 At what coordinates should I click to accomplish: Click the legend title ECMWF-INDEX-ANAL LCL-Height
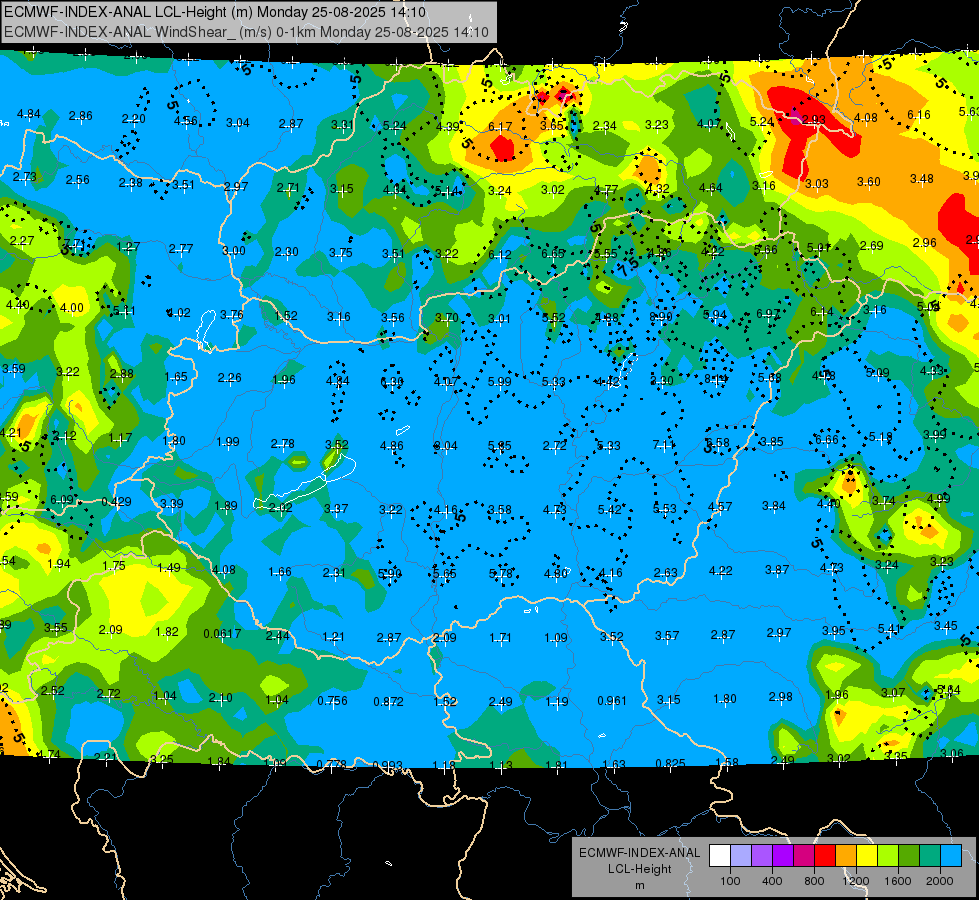(640, 861)
